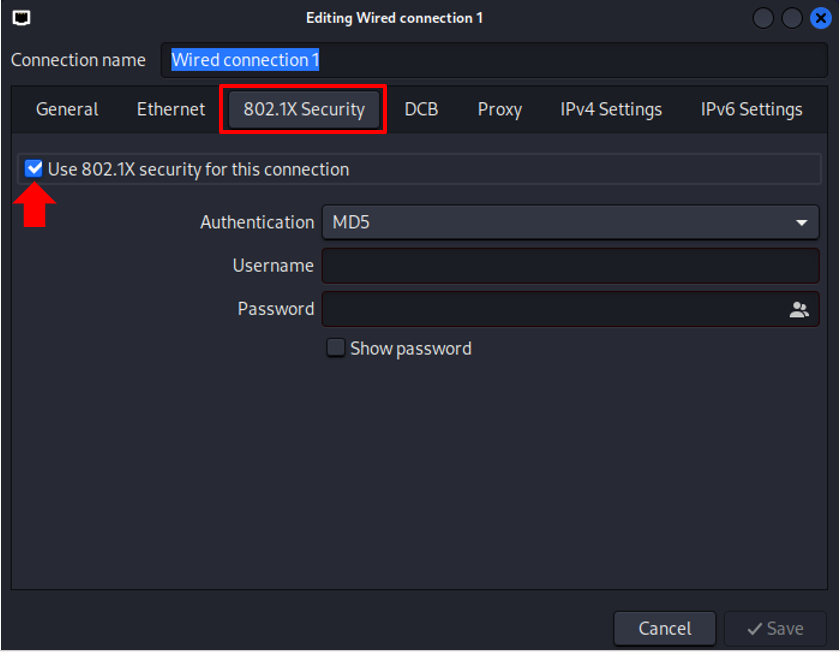Open the Authentication MD5 dropdown
840x652 pixels.
click(570, 222)
